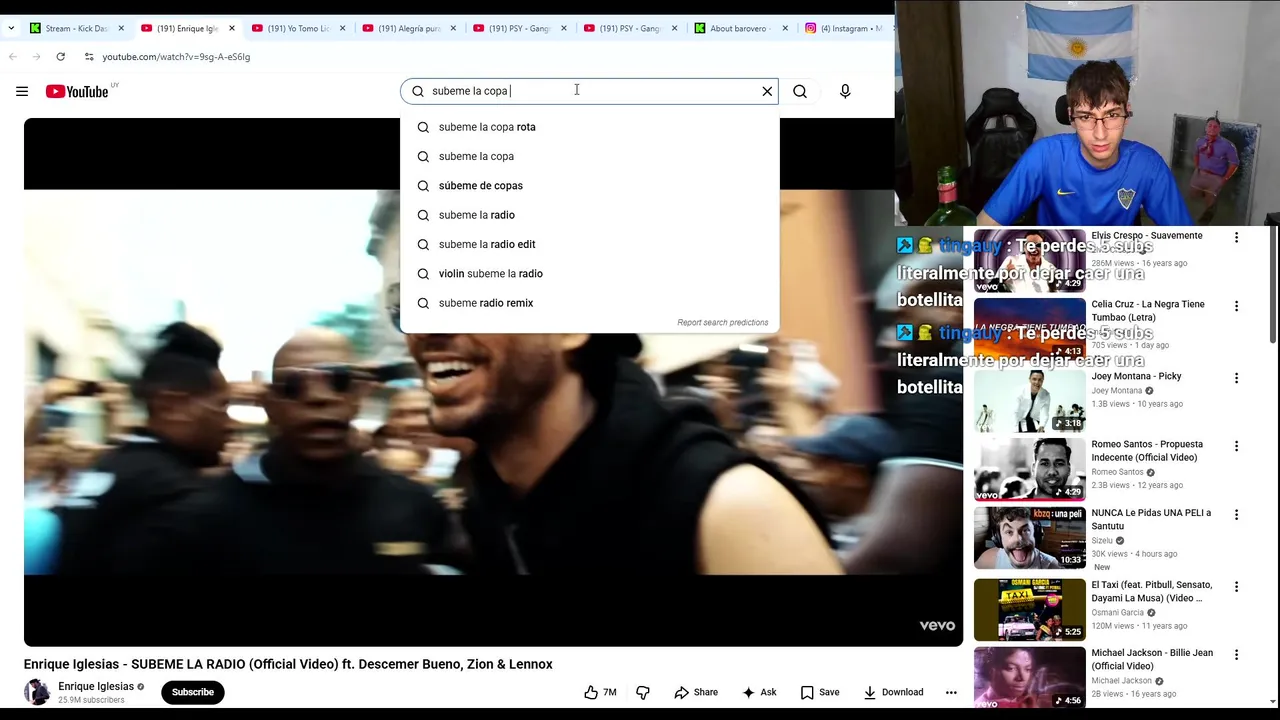1280x720 pixels.
Task: Open 'Michael Jackson - Billie Jean' thumbnail
Action: pyautogui.click(x=1030, y=678)
